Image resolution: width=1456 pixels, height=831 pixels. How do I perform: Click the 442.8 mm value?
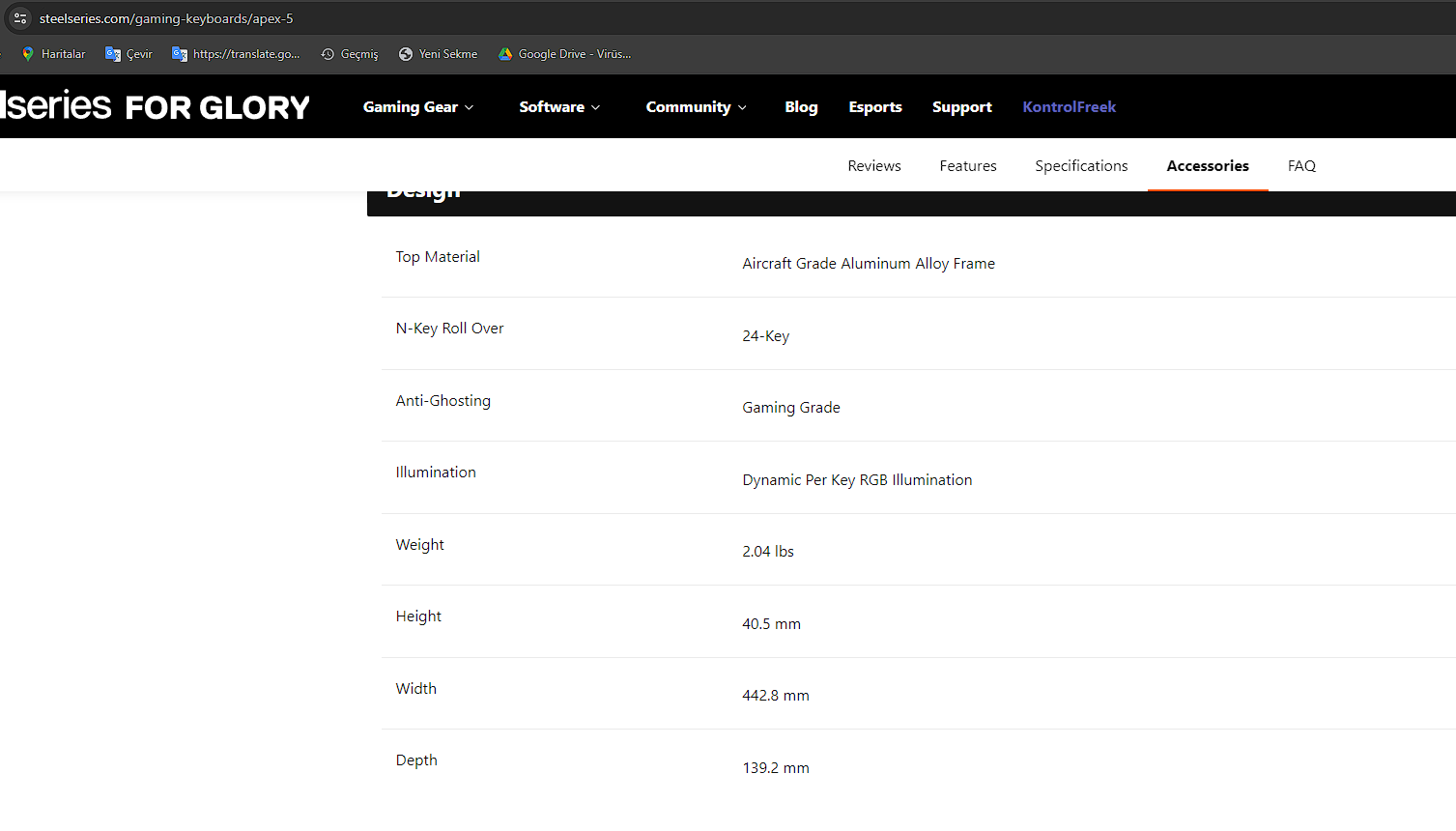point(776,695)
